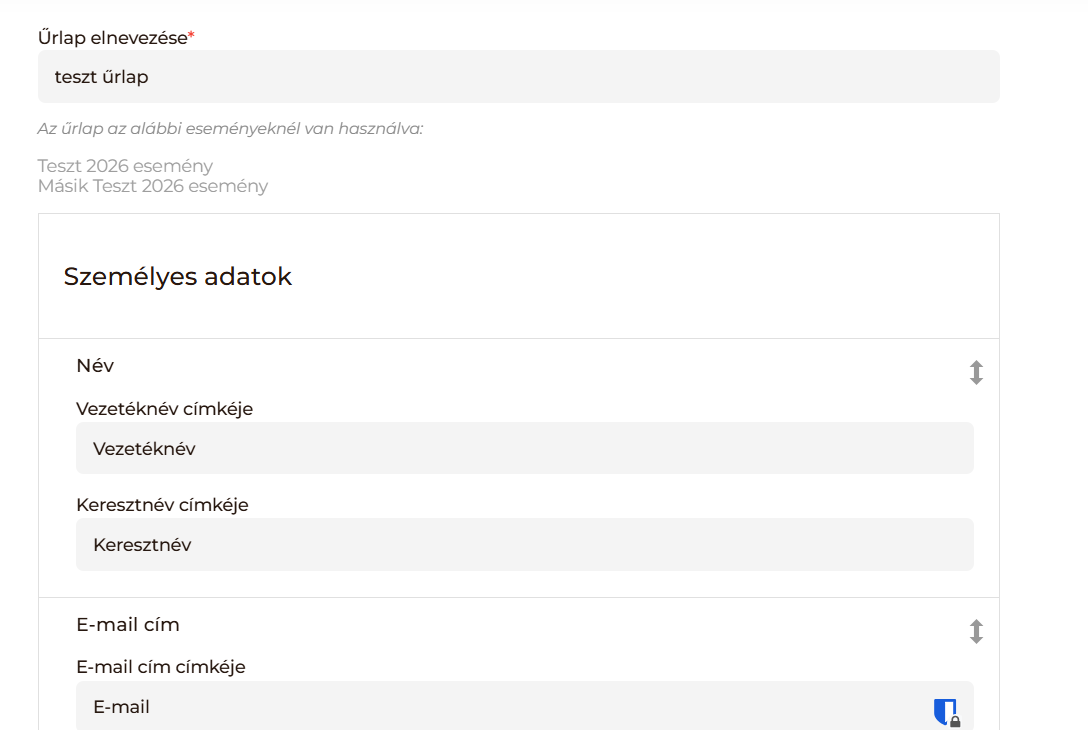Focus the Keresztnév label input
This screenshot has width=1088, height=730.
tap(524, 545)
